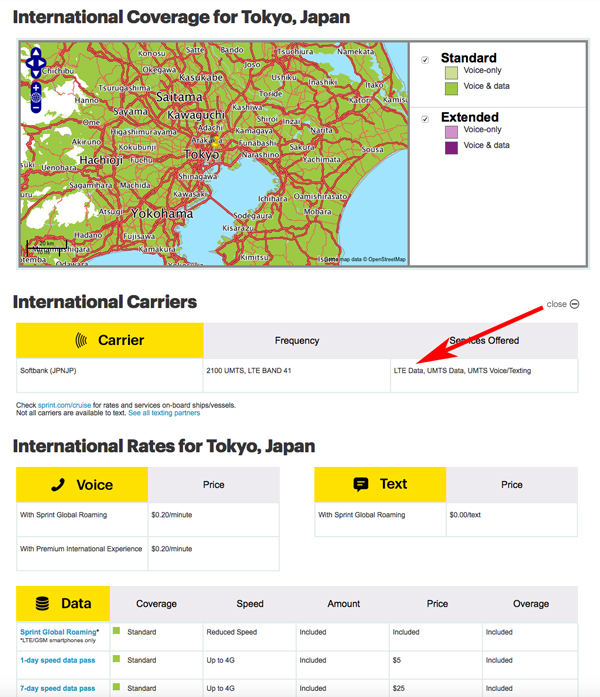Viewport: 600px width, 697px height.
Task: Pan the map west with the left arrow
Action: pyautogui.click(x=30, y=63)
